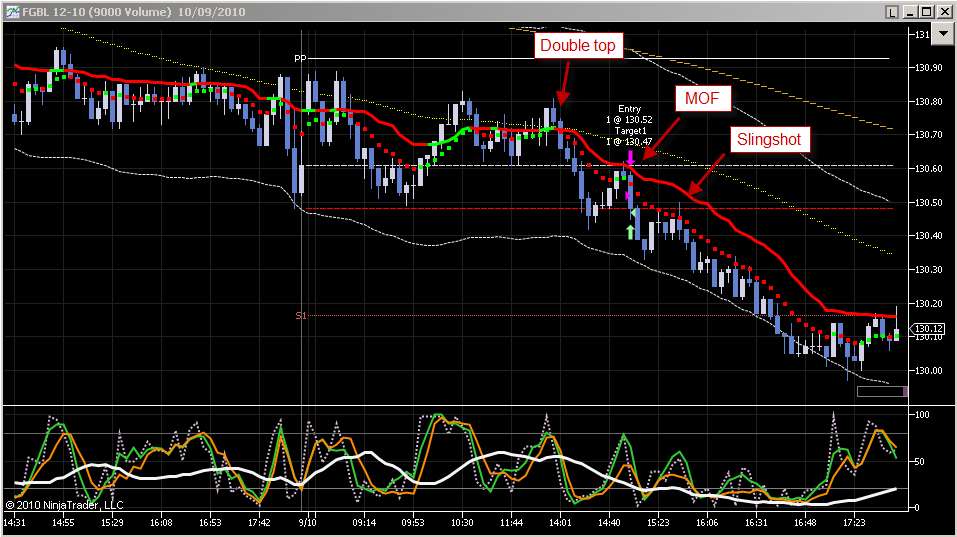Click the 131 price axis label
Viewport: 957px width, 537px height.
921,34
